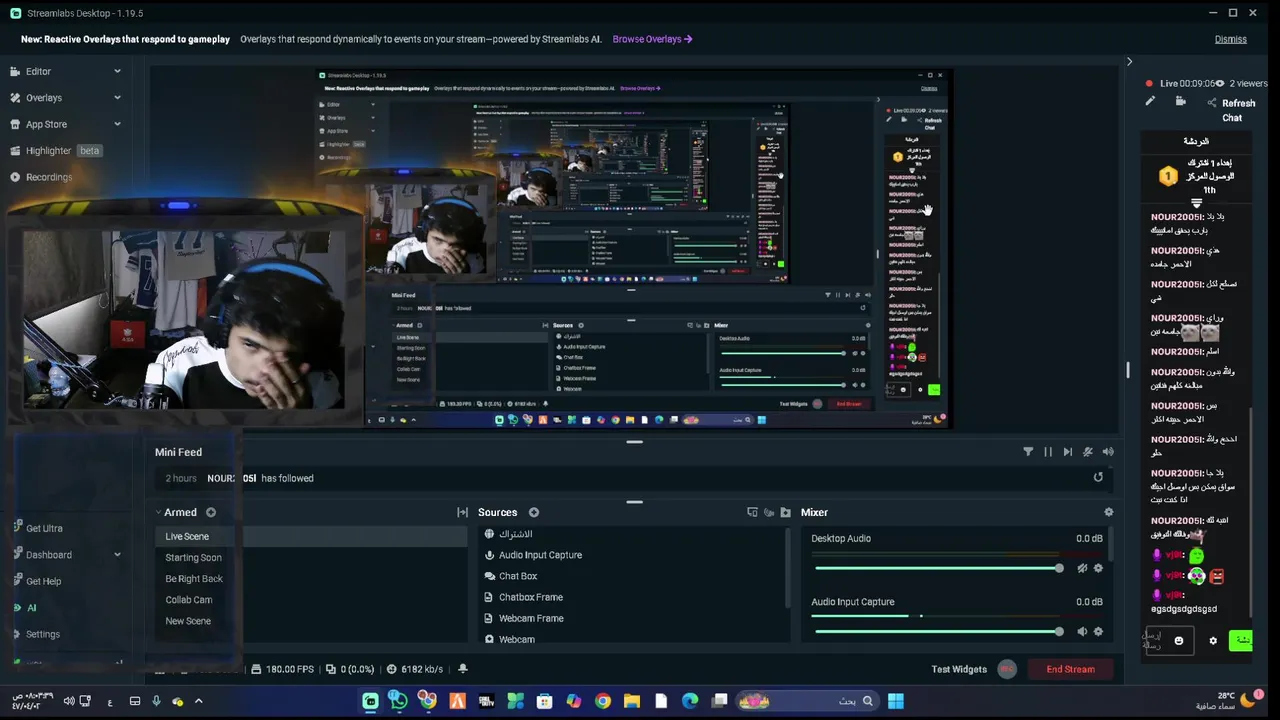The image size is (1280, 720).
Task: Add a new scene with plus icon
Action: pos(211,513)
